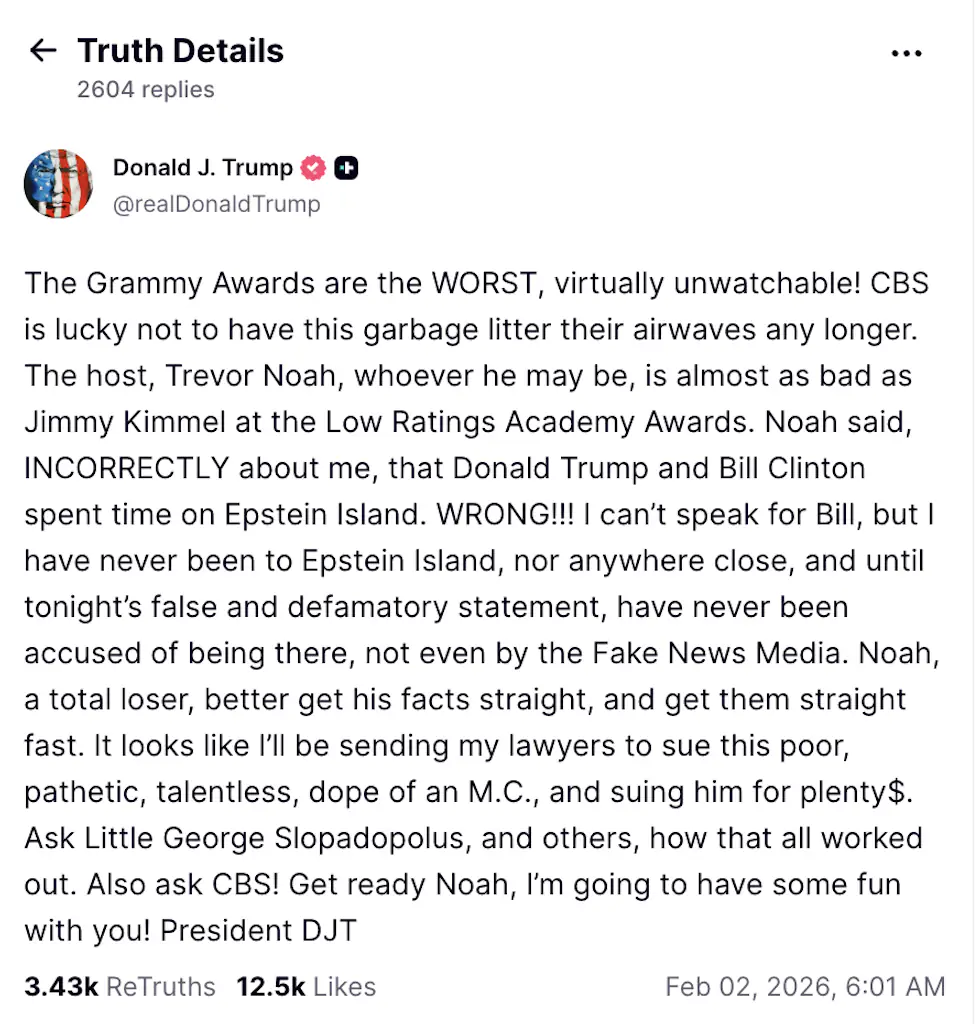Open the flag-themed profile avatar
976x1024 pixels.
point(58,184)
